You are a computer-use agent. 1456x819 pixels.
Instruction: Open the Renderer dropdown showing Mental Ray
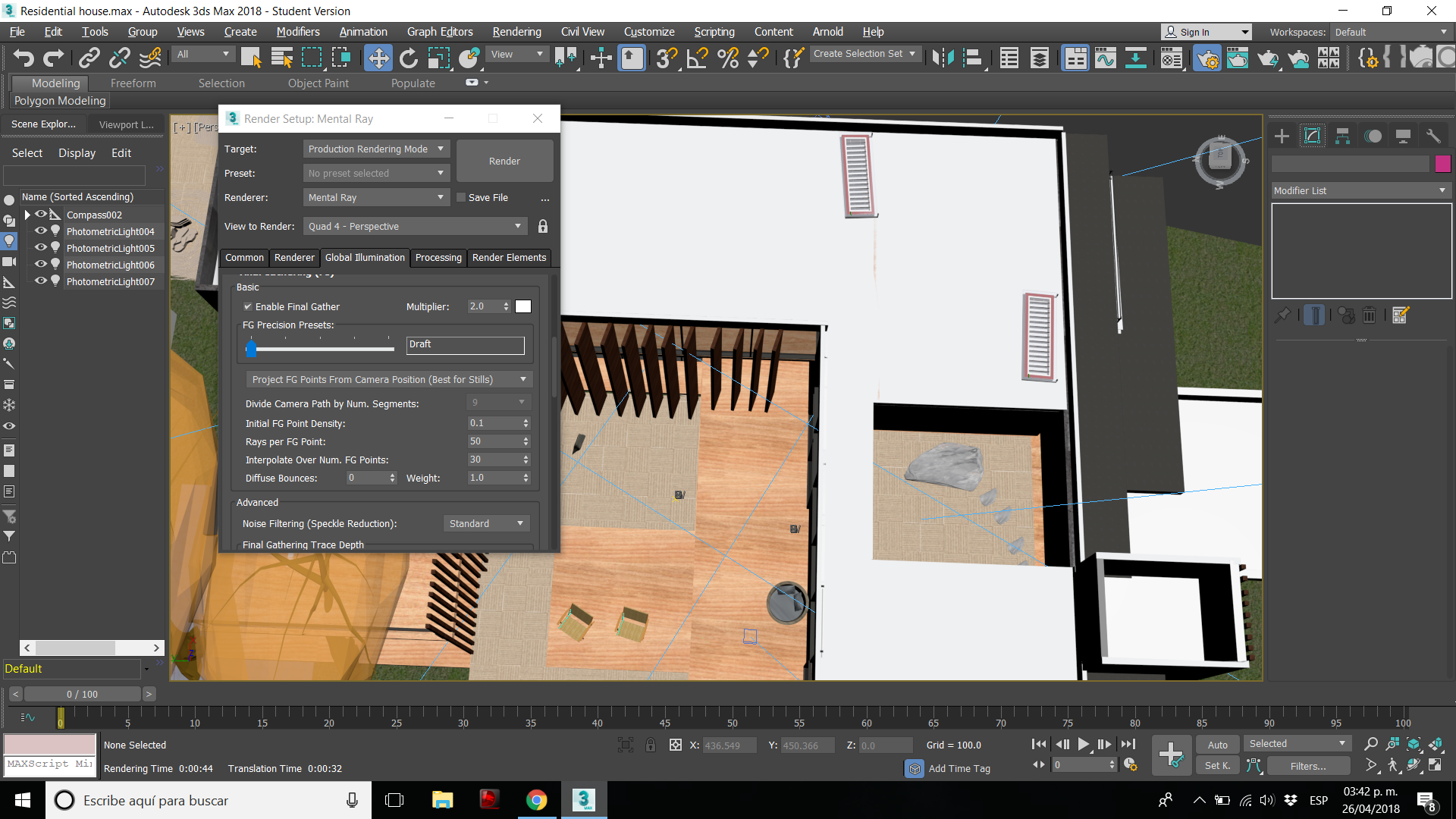tap(376, 197)
